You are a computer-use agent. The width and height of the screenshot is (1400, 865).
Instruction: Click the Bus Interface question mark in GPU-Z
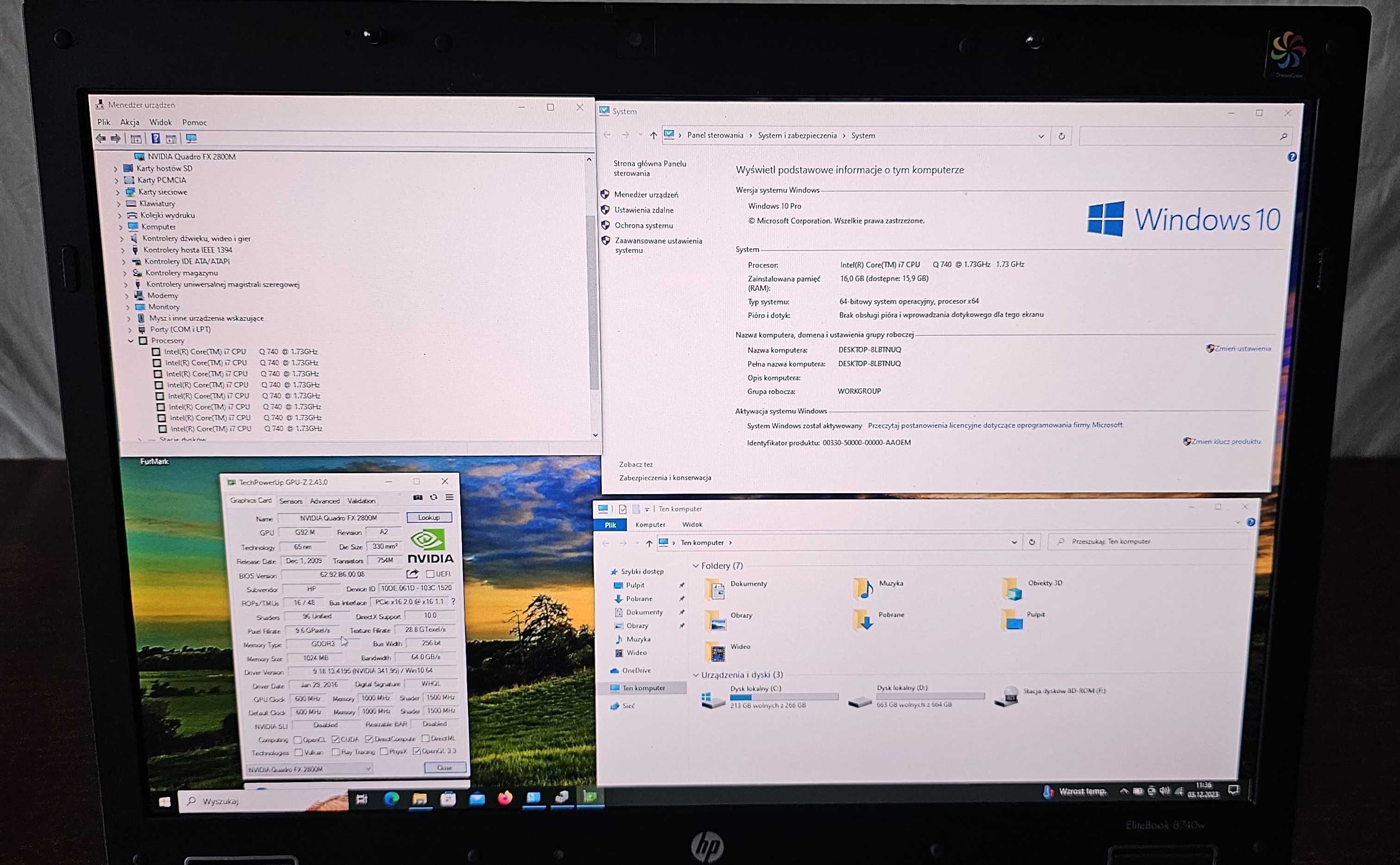tap(454, 601)
